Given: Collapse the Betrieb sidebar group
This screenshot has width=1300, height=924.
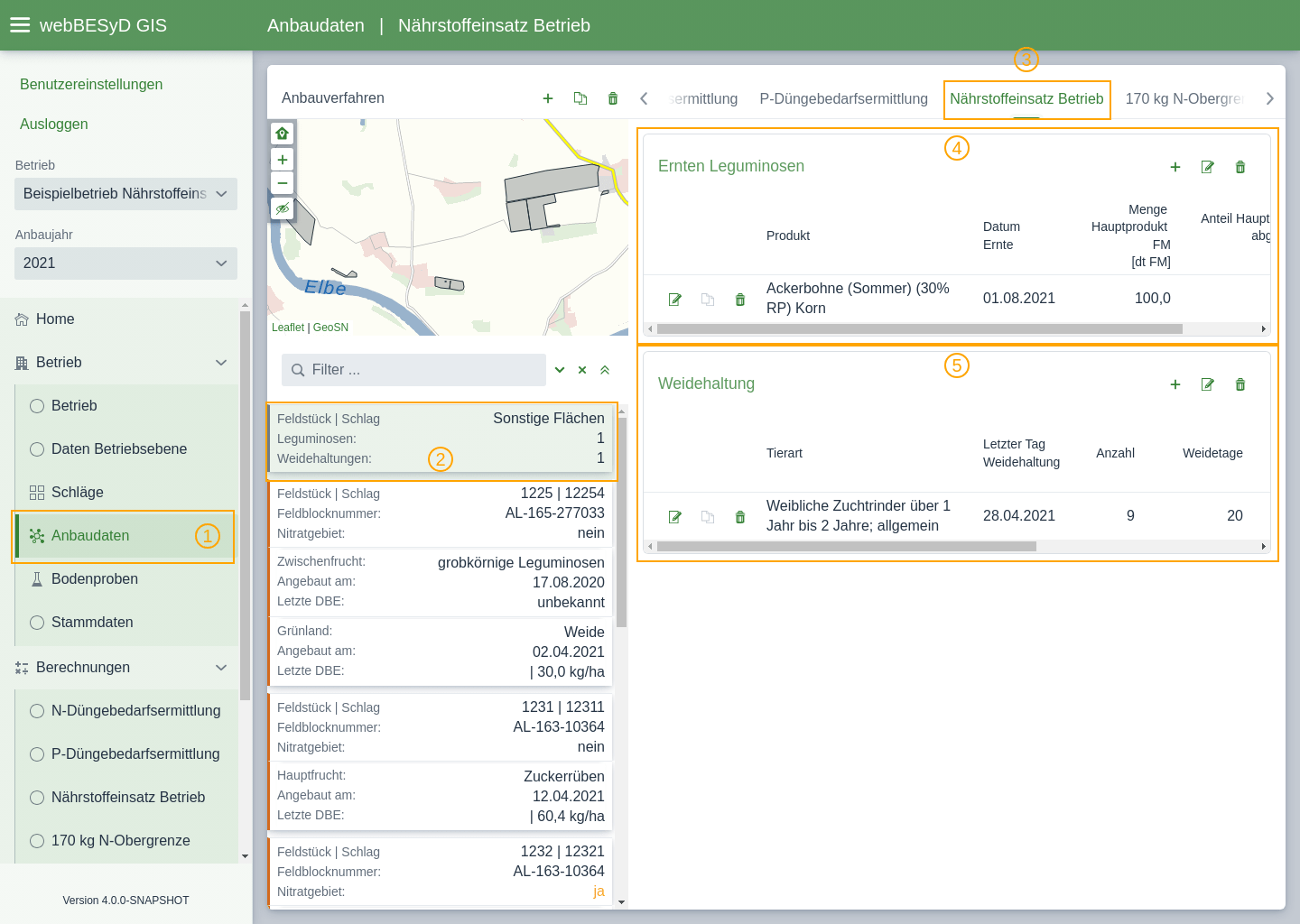Looking at the screenshot, I should click(221, 363).
